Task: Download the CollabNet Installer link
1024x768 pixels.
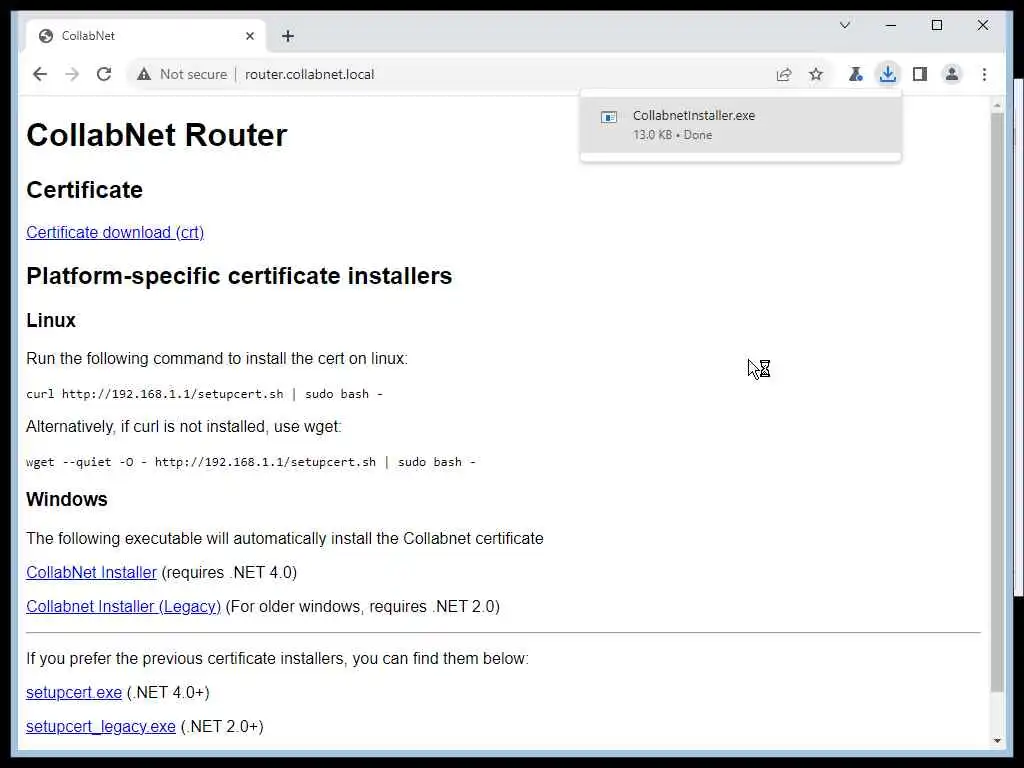Action: (91, 572)
